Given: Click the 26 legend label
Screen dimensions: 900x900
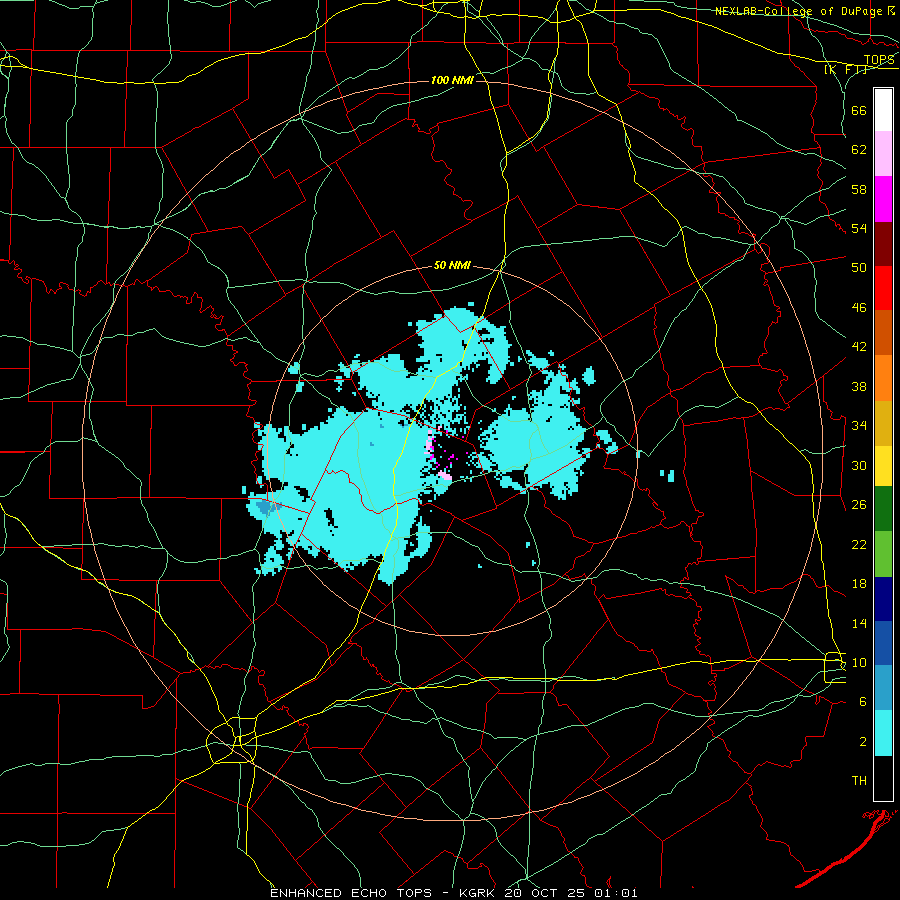Looking at the screenshot, I should pos(859,505).
